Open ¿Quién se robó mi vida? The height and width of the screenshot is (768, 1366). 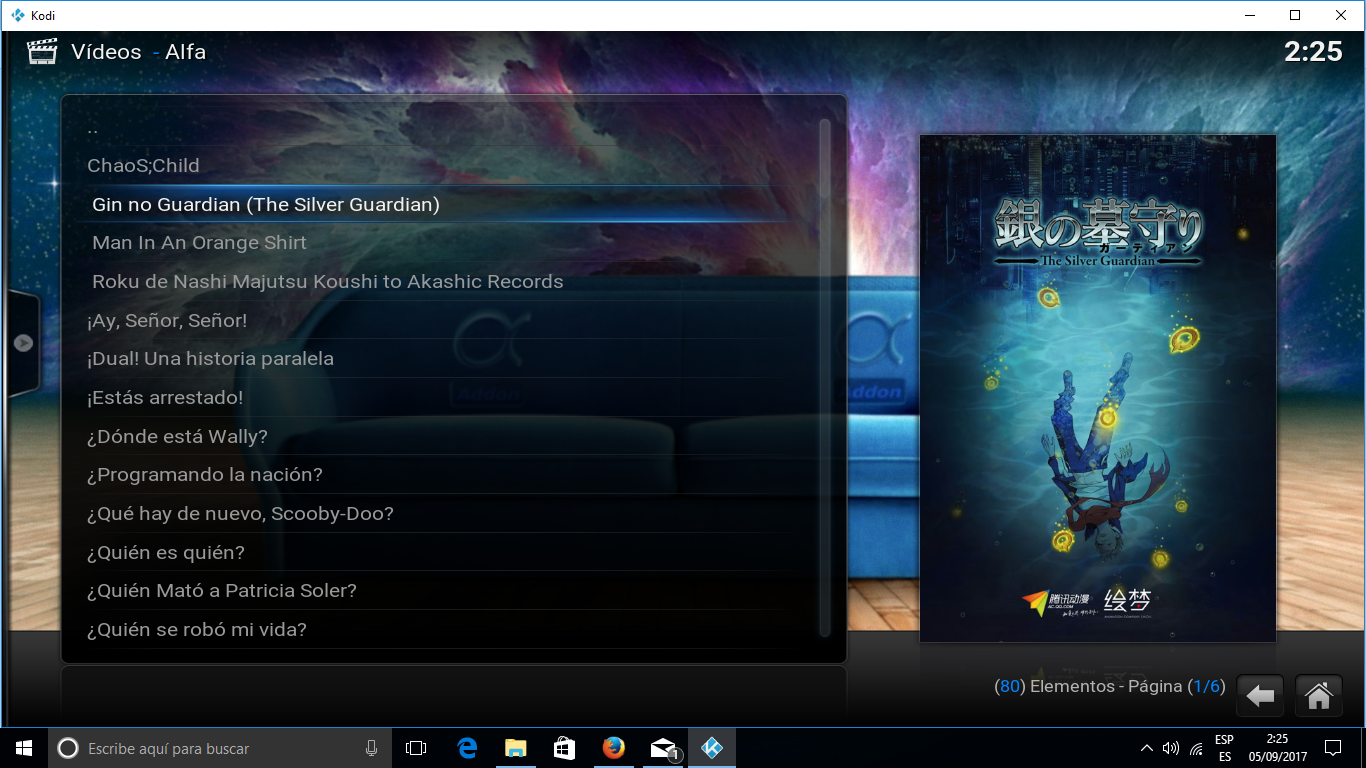pyautogui.click(x=440, y=630)
